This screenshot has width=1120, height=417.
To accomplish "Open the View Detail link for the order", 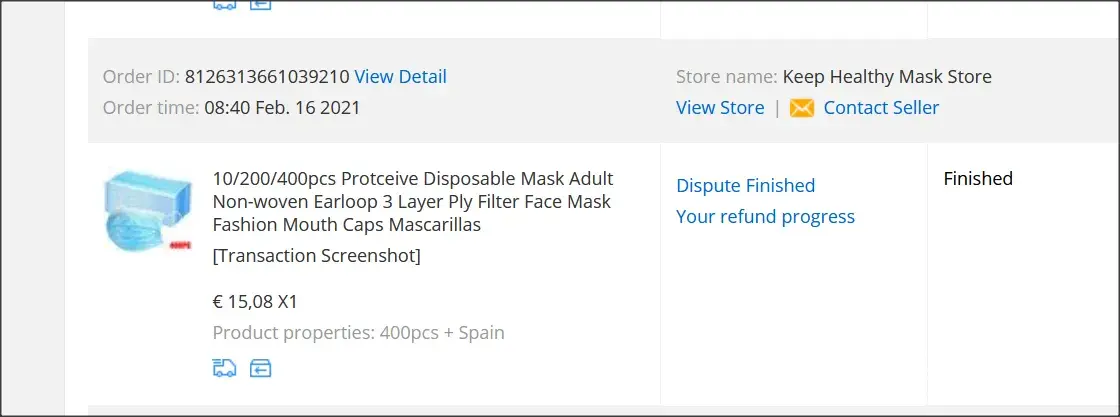I will click(400, 77).
